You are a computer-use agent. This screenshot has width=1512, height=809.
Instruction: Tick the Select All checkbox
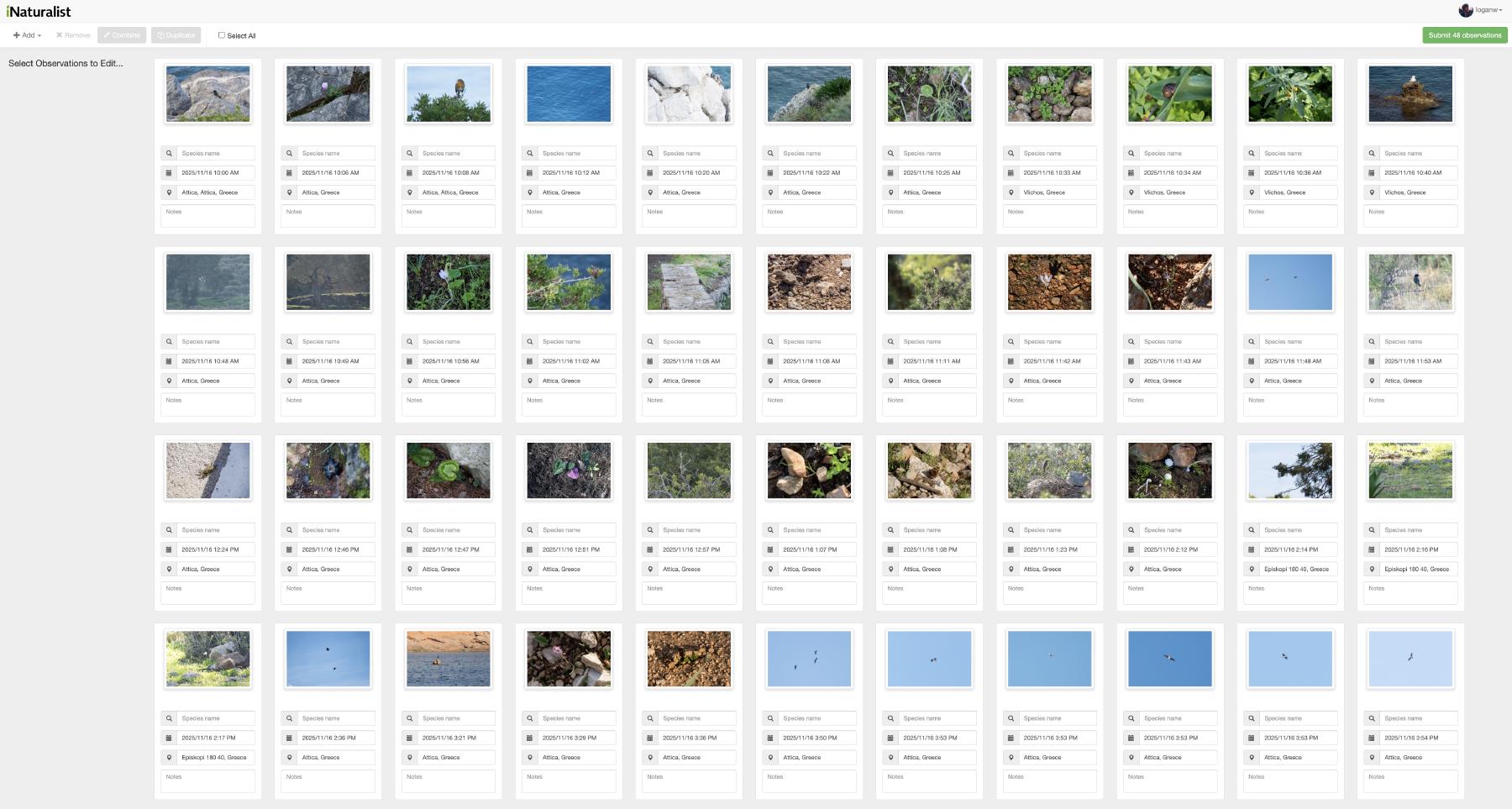coord(222,35)
